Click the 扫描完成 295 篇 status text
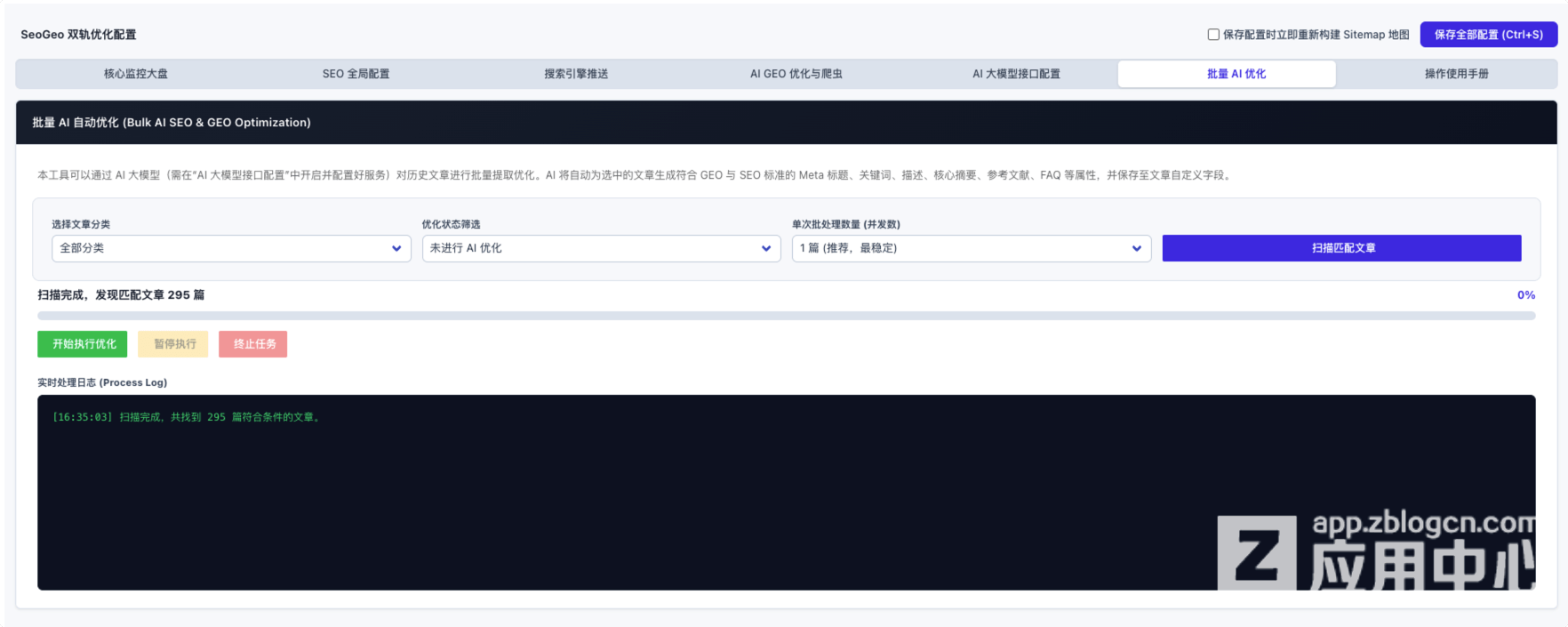The image size is (1568, 627). [121, 295]
